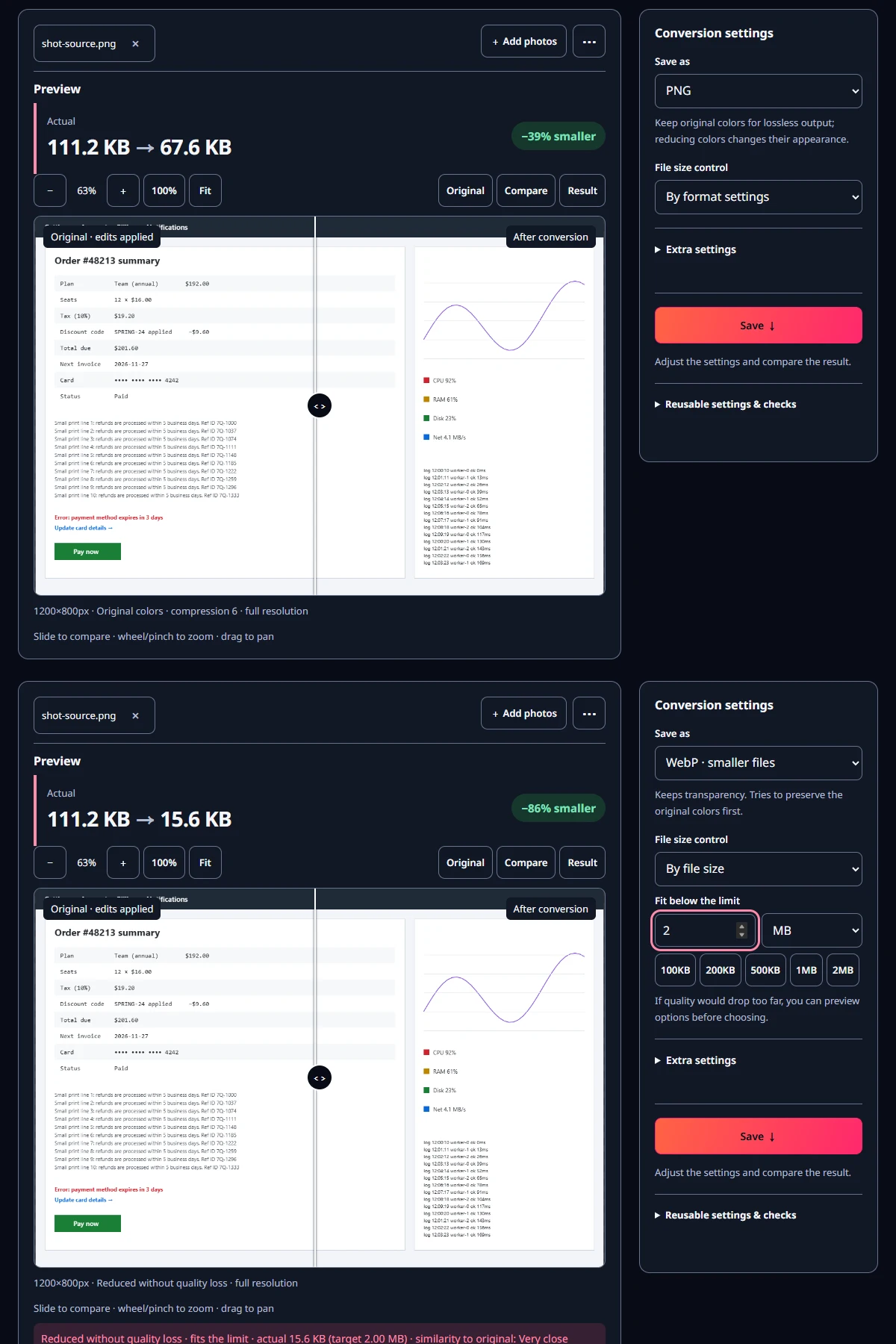Image resolution: width=896 pixels, height=1344 pixels.
Task: Click the bottom 'Original · edits applied' label
Action: click(102, 909)
